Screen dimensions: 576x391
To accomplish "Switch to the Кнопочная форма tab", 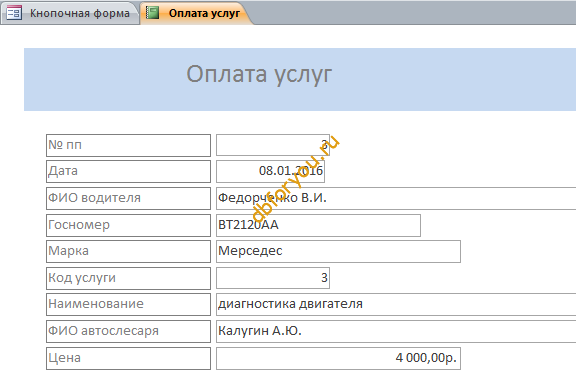I will 70,13.
